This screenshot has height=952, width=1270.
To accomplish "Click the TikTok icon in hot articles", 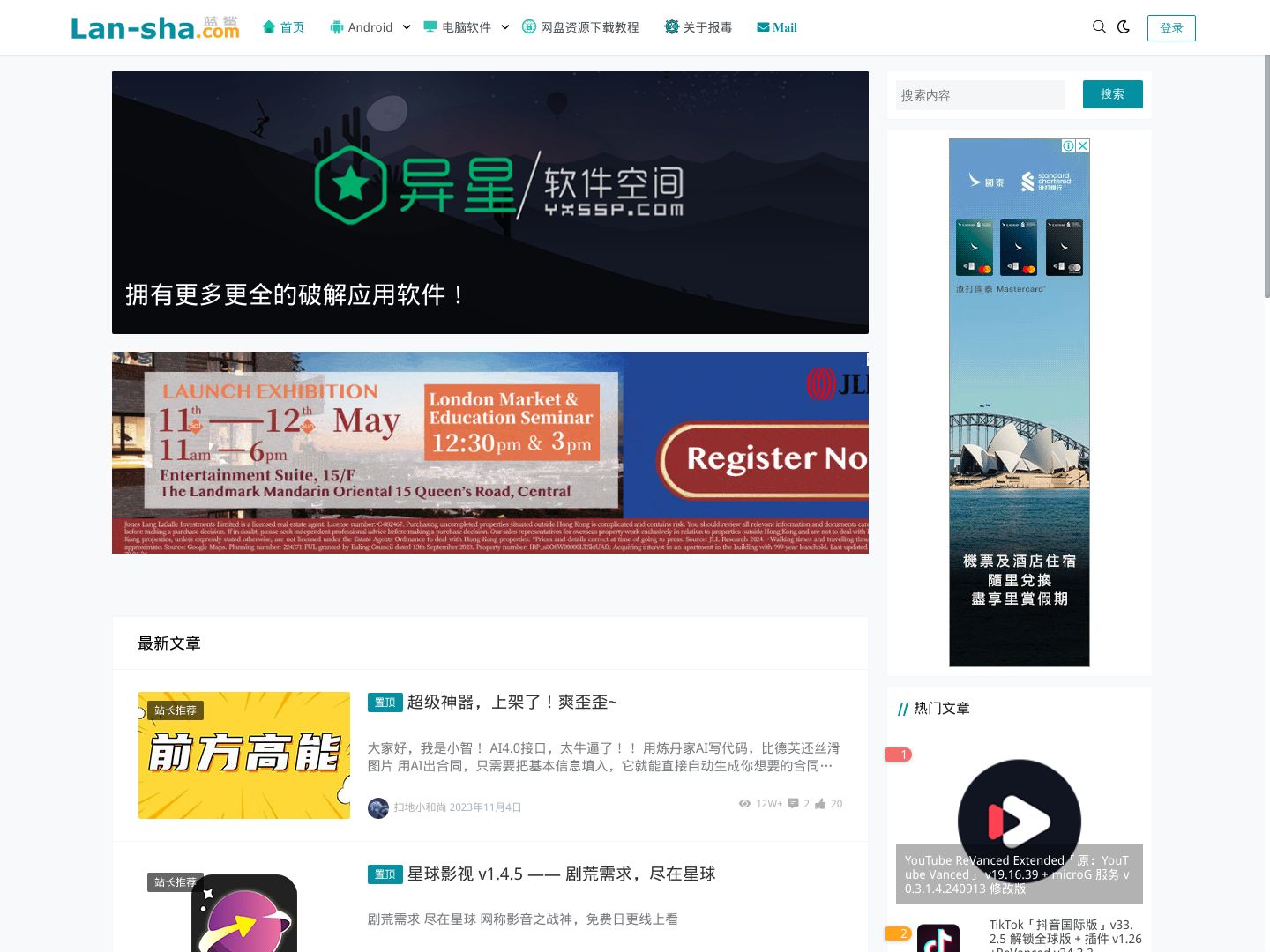I will pyautogui.click(x=938, y=938).
